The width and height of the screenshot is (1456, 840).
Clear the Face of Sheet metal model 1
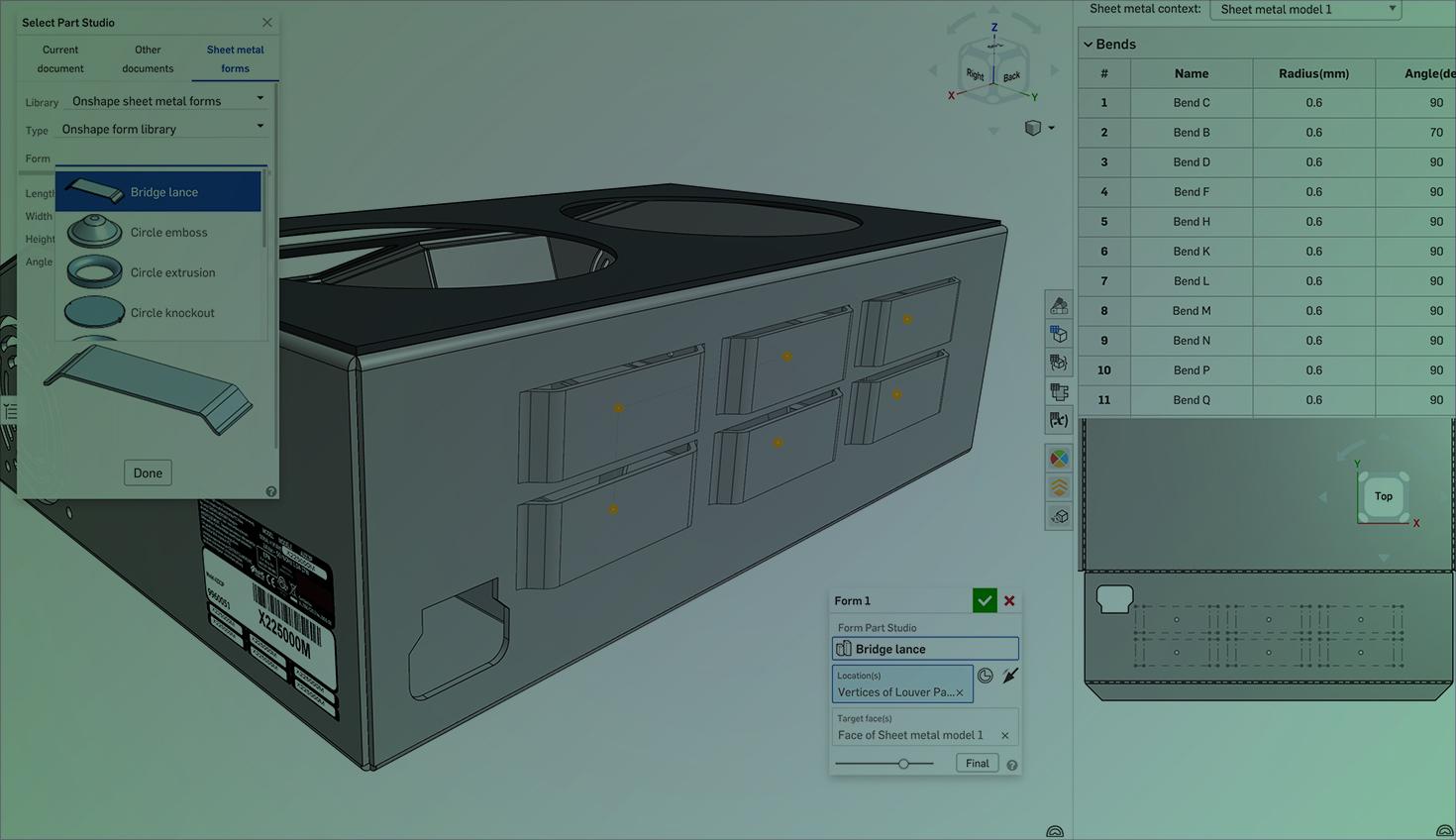(x=1004, y=736)
